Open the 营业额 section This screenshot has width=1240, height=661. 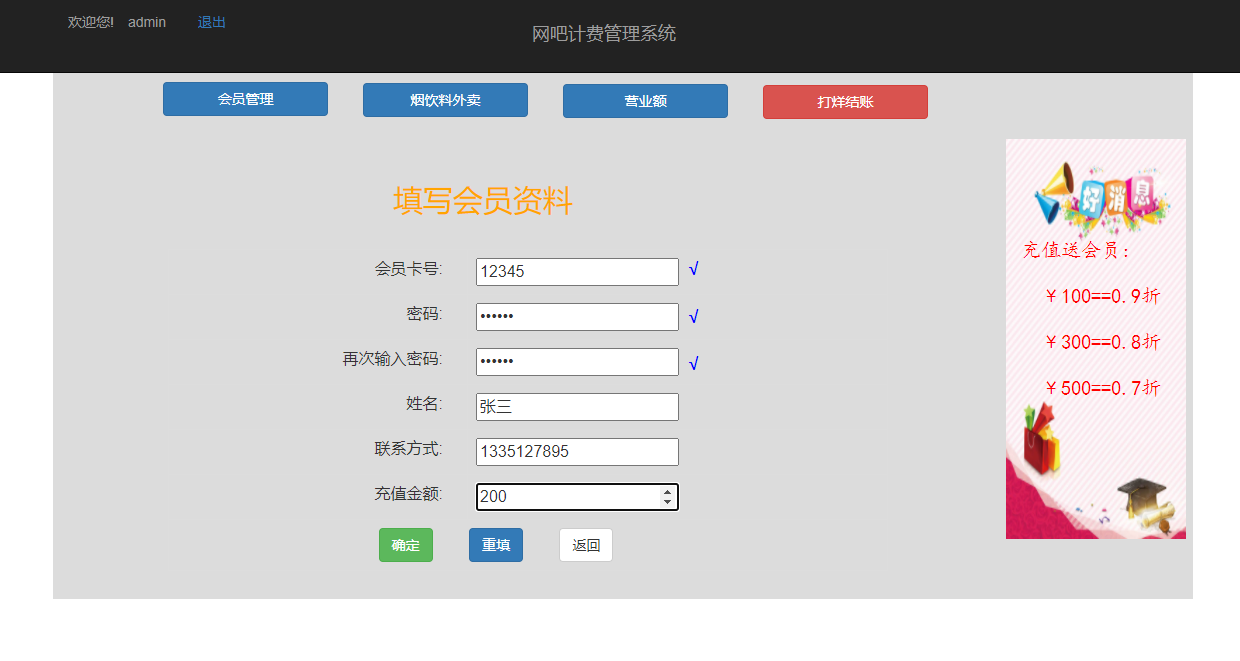coord(645,100)
